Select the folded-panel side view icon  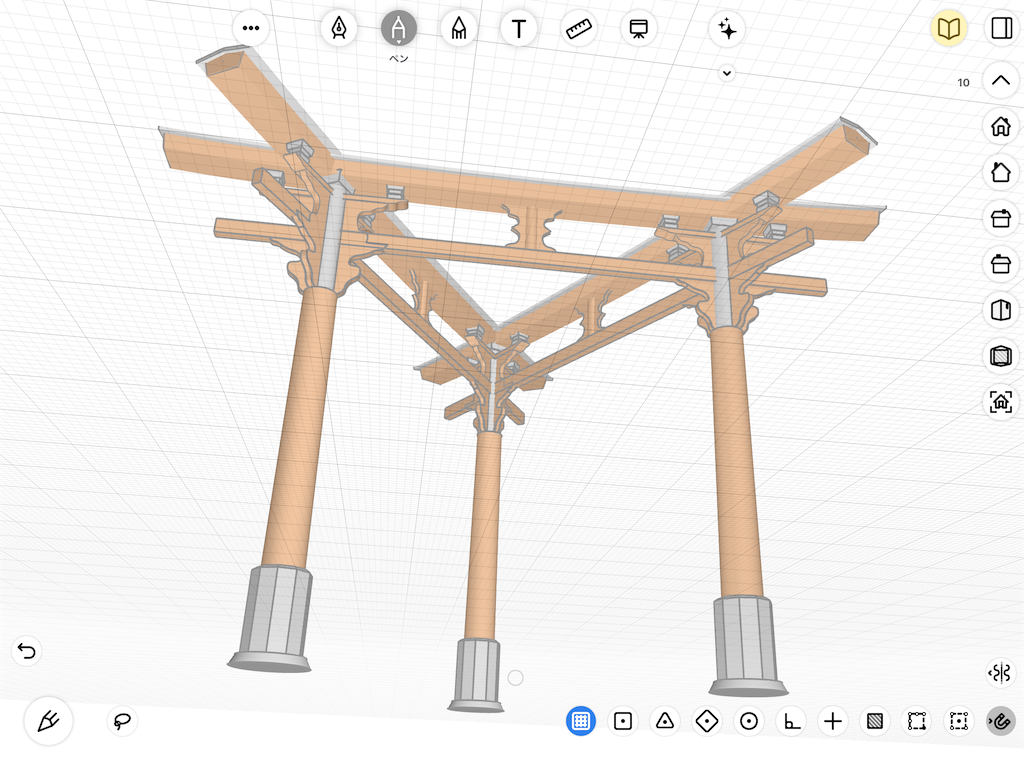(1000, 310)
